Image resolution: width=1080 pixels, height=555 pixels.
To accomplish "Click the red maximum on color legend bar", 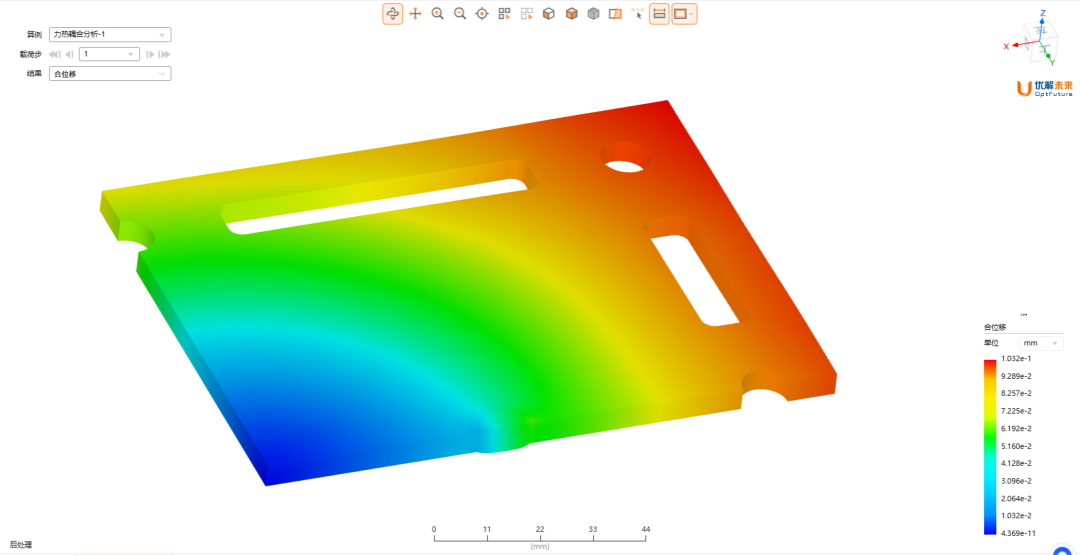I will [990, 362].
